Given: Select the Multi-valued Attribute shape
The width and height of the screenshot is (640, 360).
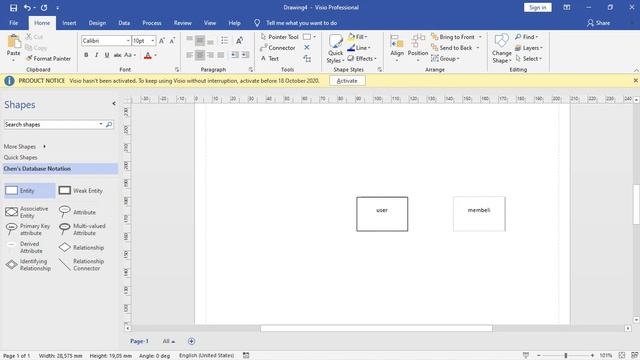Looking at the screenshot, I should pos(82,229).
